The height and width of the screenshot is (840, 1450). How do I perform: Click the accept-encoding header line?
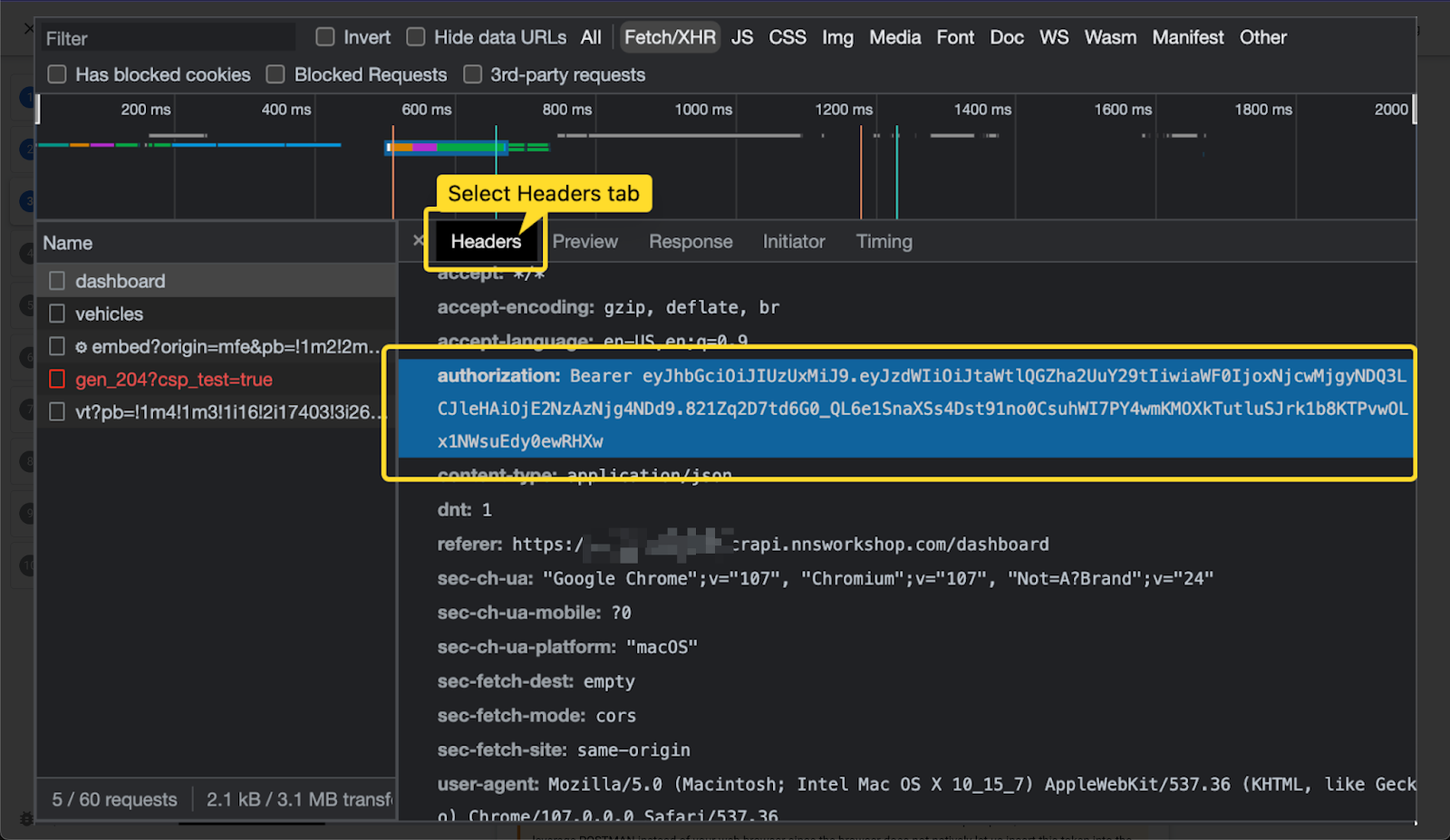tap(608, 307)
